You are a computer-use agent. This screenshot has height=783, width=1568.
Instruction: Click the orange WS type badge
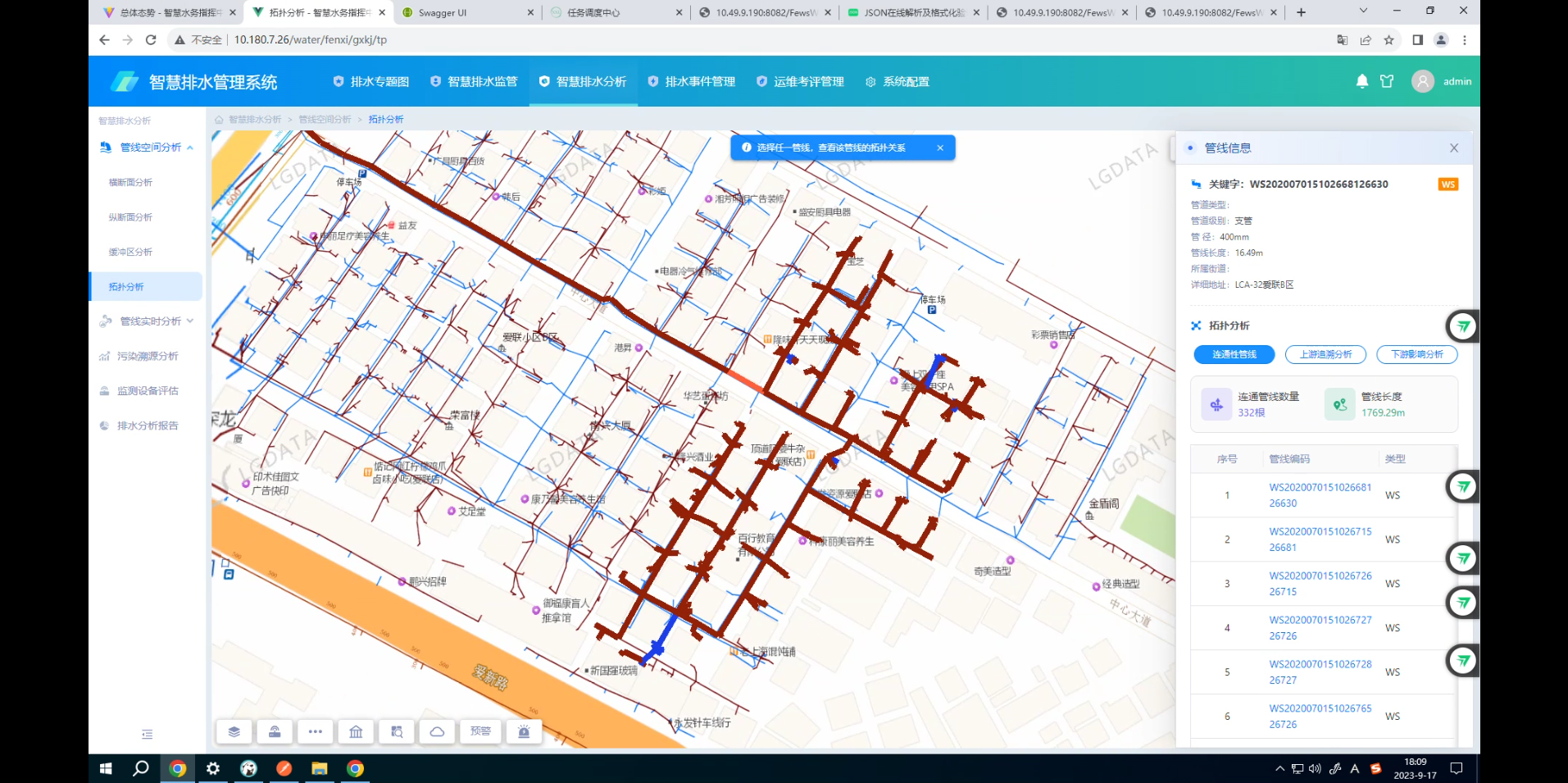pyautogui.click(x=1448, y=184)
